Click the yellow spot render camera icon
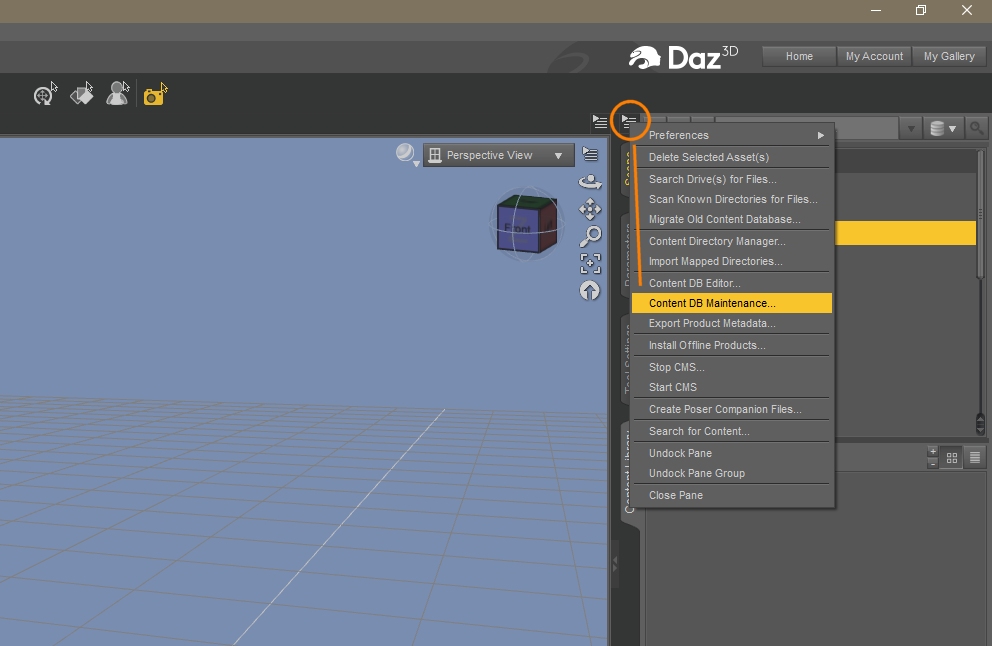992x646 pixels. [x=155, y=94]
